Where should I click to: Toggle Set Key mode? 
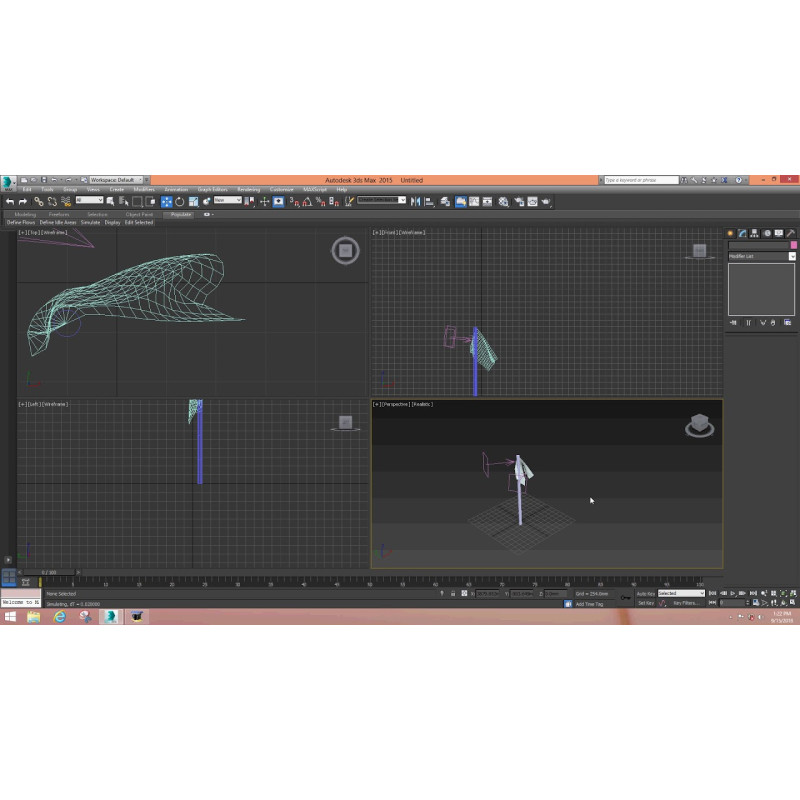pyautogui.click(x=645, y=603)
